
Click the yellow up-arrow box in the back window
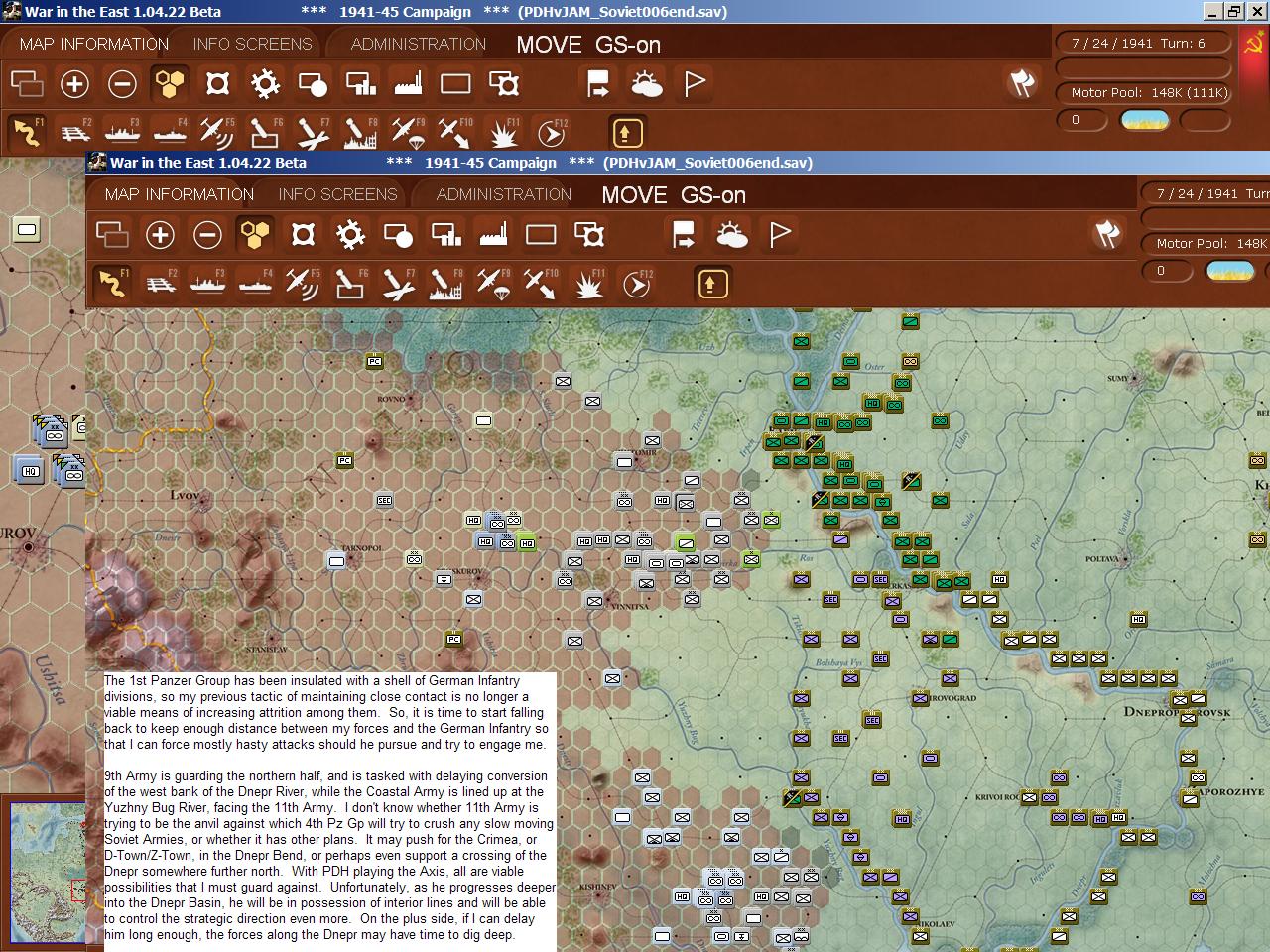pos(627,132)
